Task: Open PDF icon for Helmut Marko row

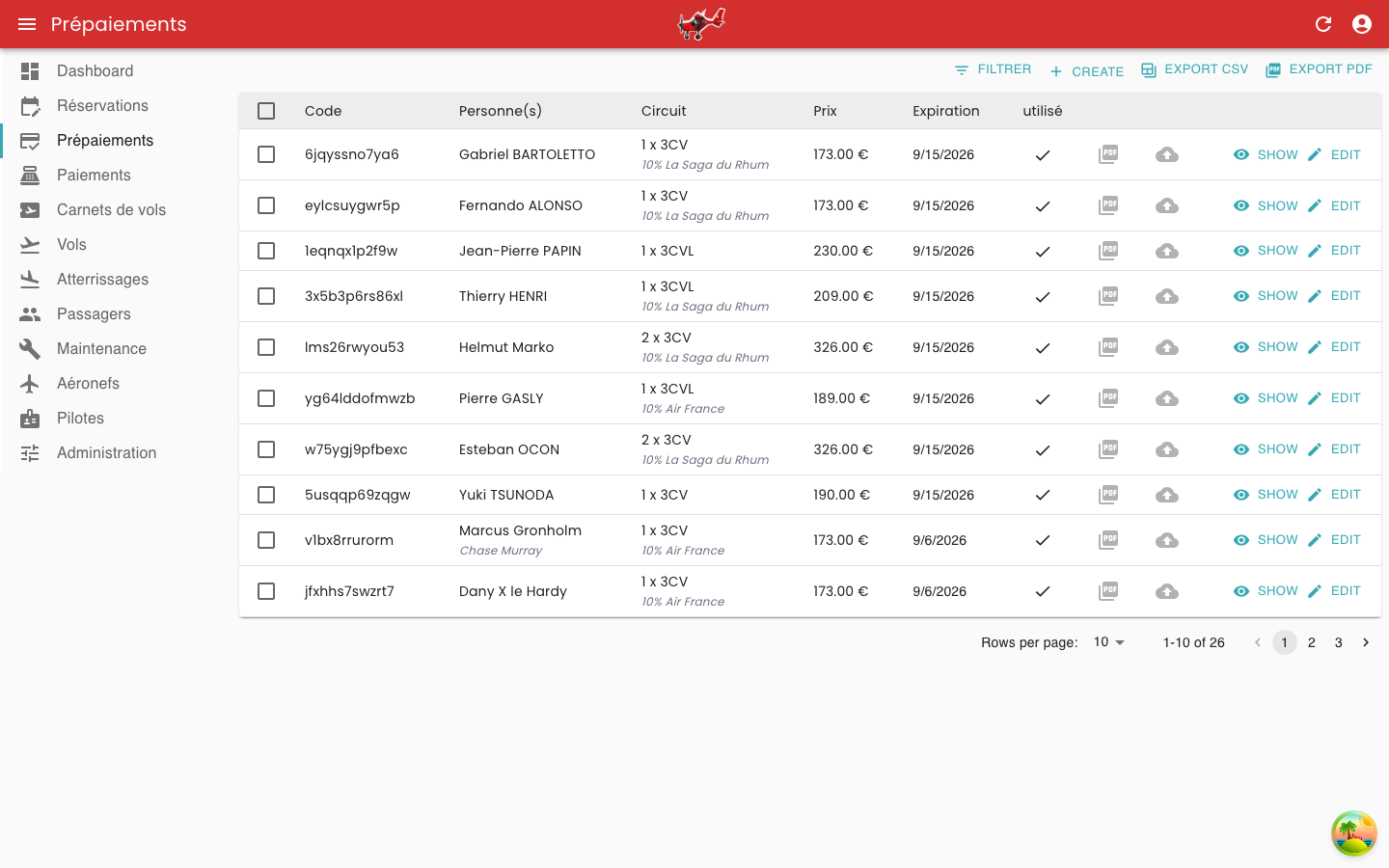Action: (x=1108, y=347)
